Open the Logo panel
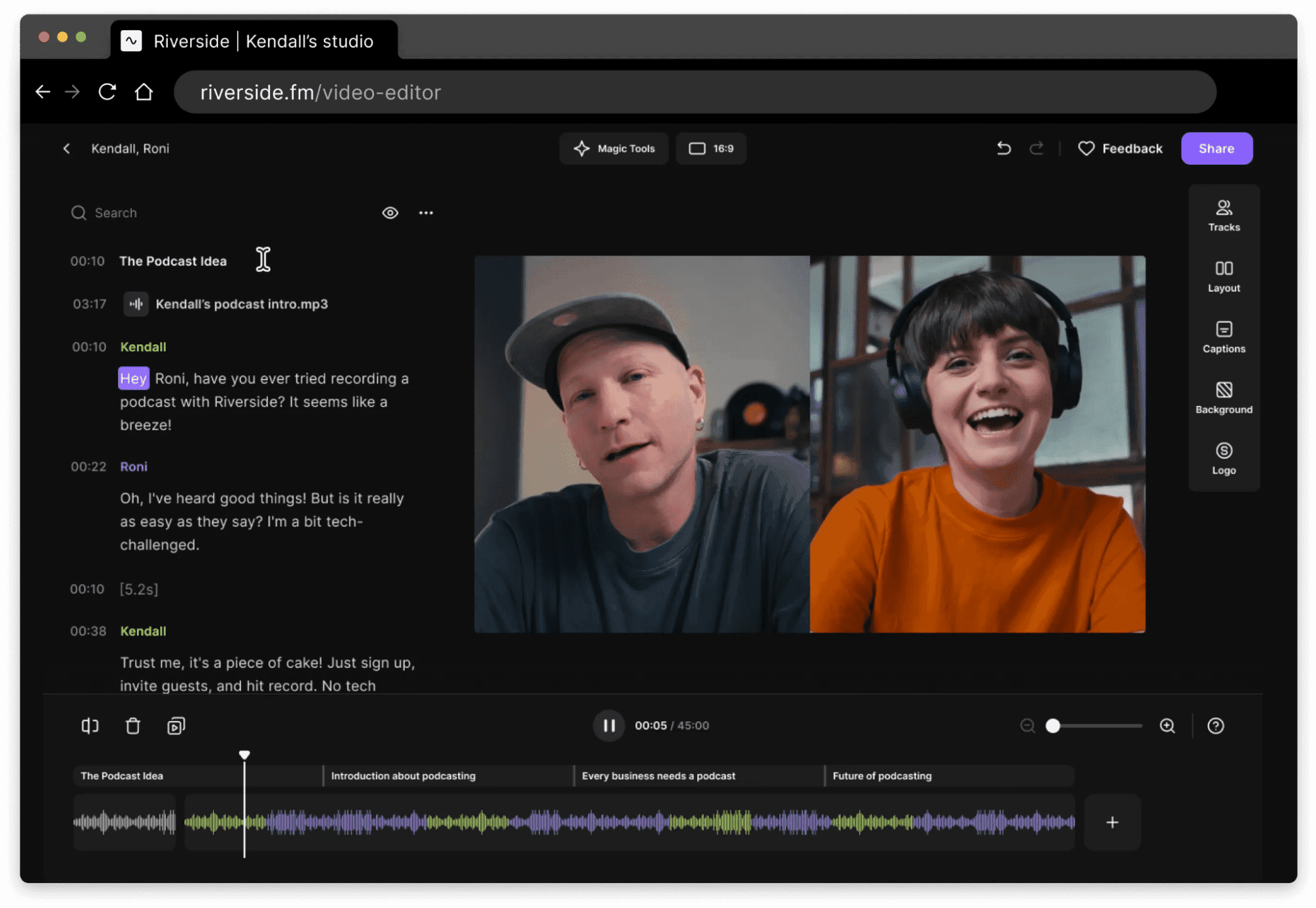This screenshot has height=908, width=1316. [1223, 459]
